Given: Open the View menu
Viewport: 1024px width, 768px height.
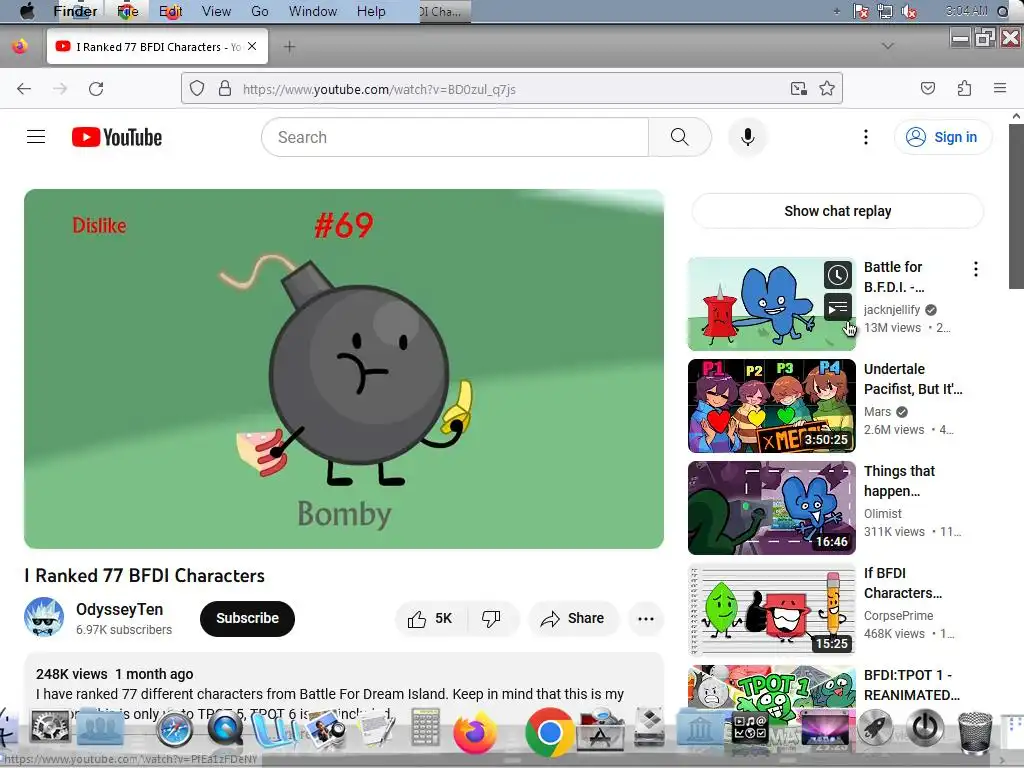Looking at the screenshot, I should coord(216,11).
